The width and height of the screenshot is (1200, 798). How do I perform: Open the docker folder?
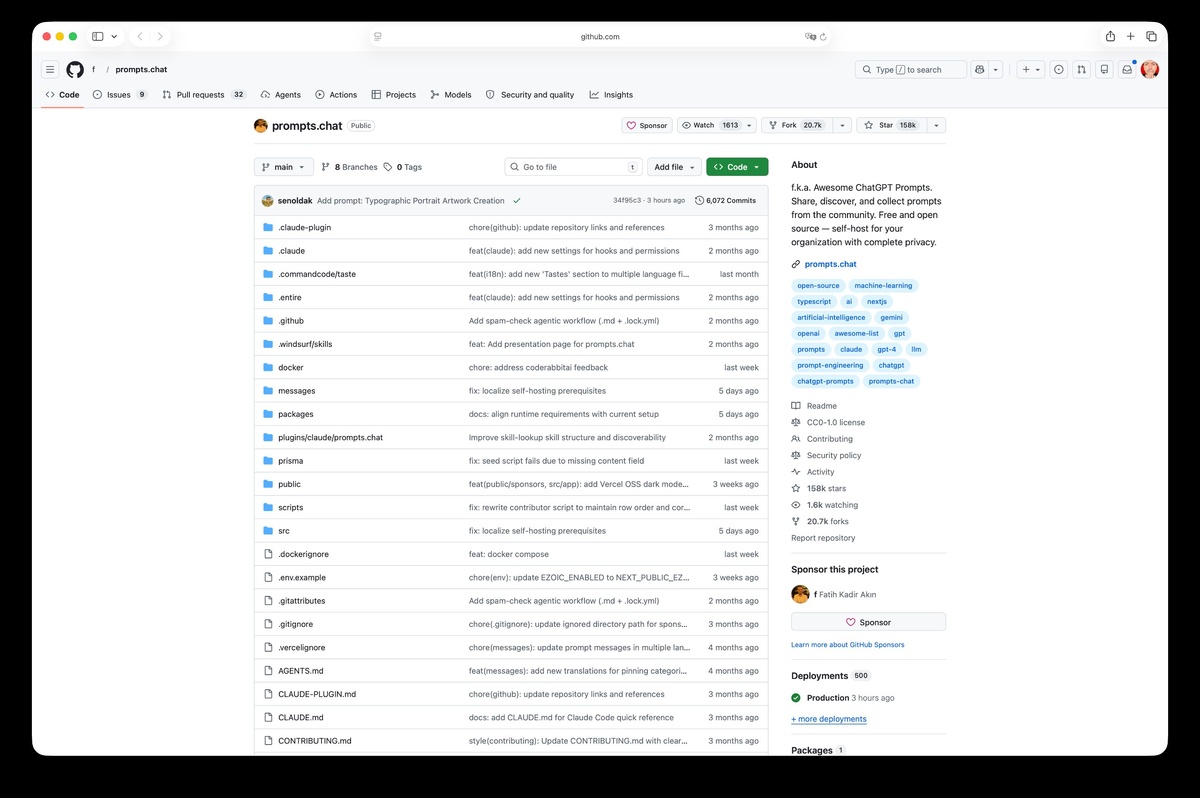click(x=291, y=367)
